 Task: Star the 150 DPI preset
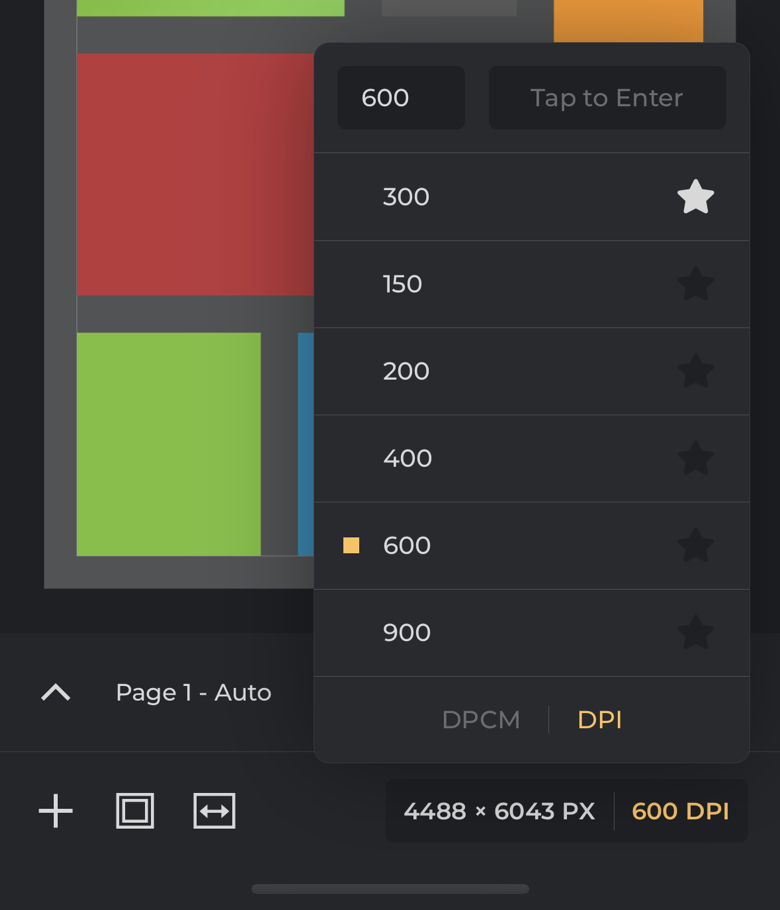pyautogui.click(x=695, y=284)
